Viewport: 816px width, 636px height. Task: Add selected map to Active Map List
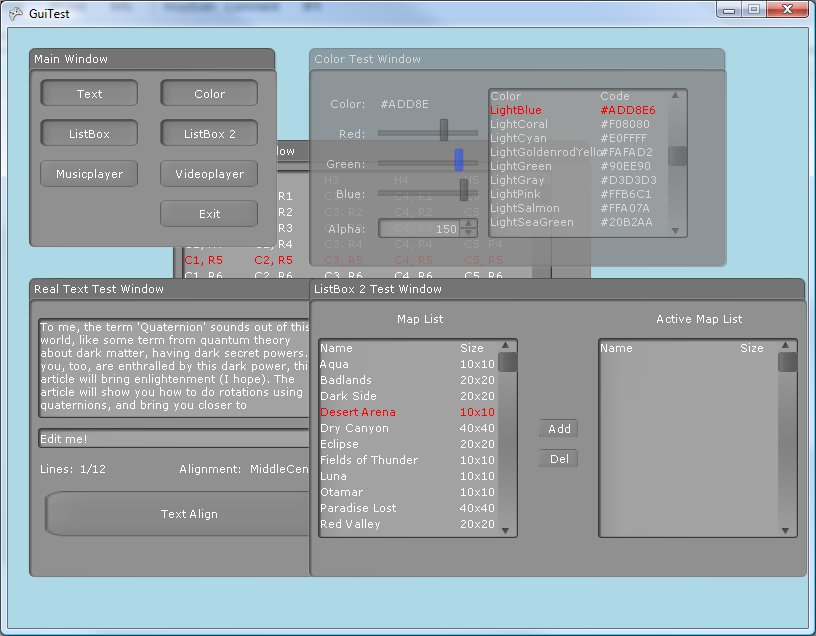pyautogui.click(x=559, y=429)
